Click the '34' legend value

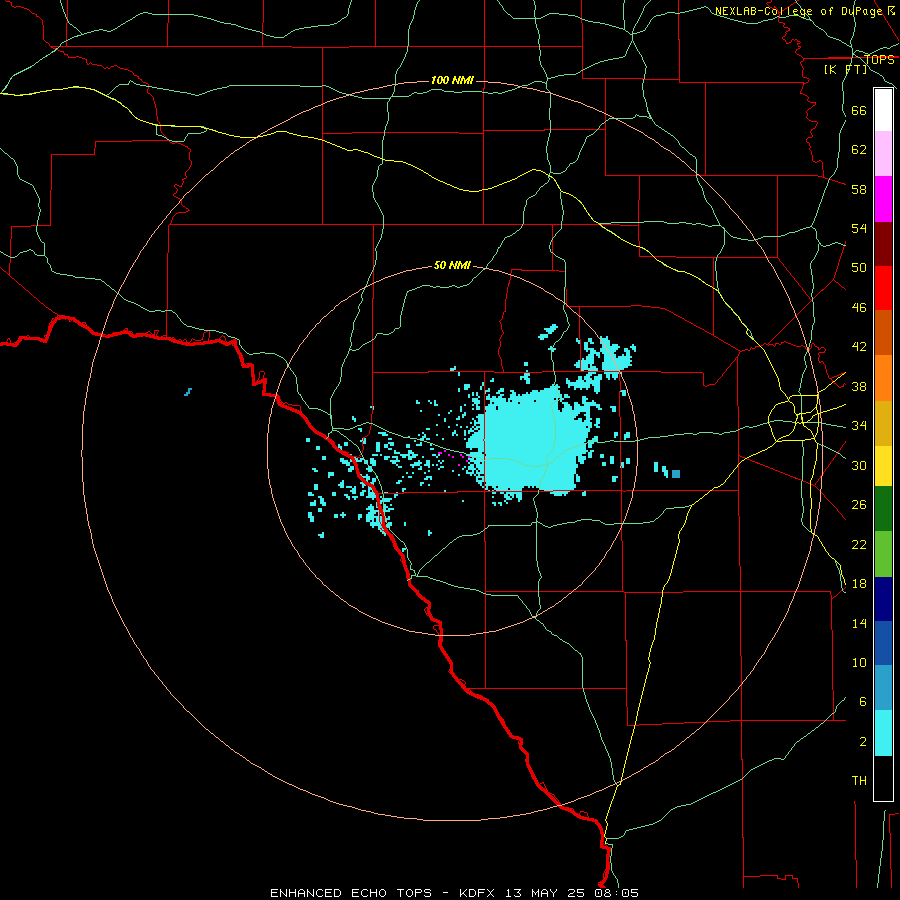tap(859, 425)
